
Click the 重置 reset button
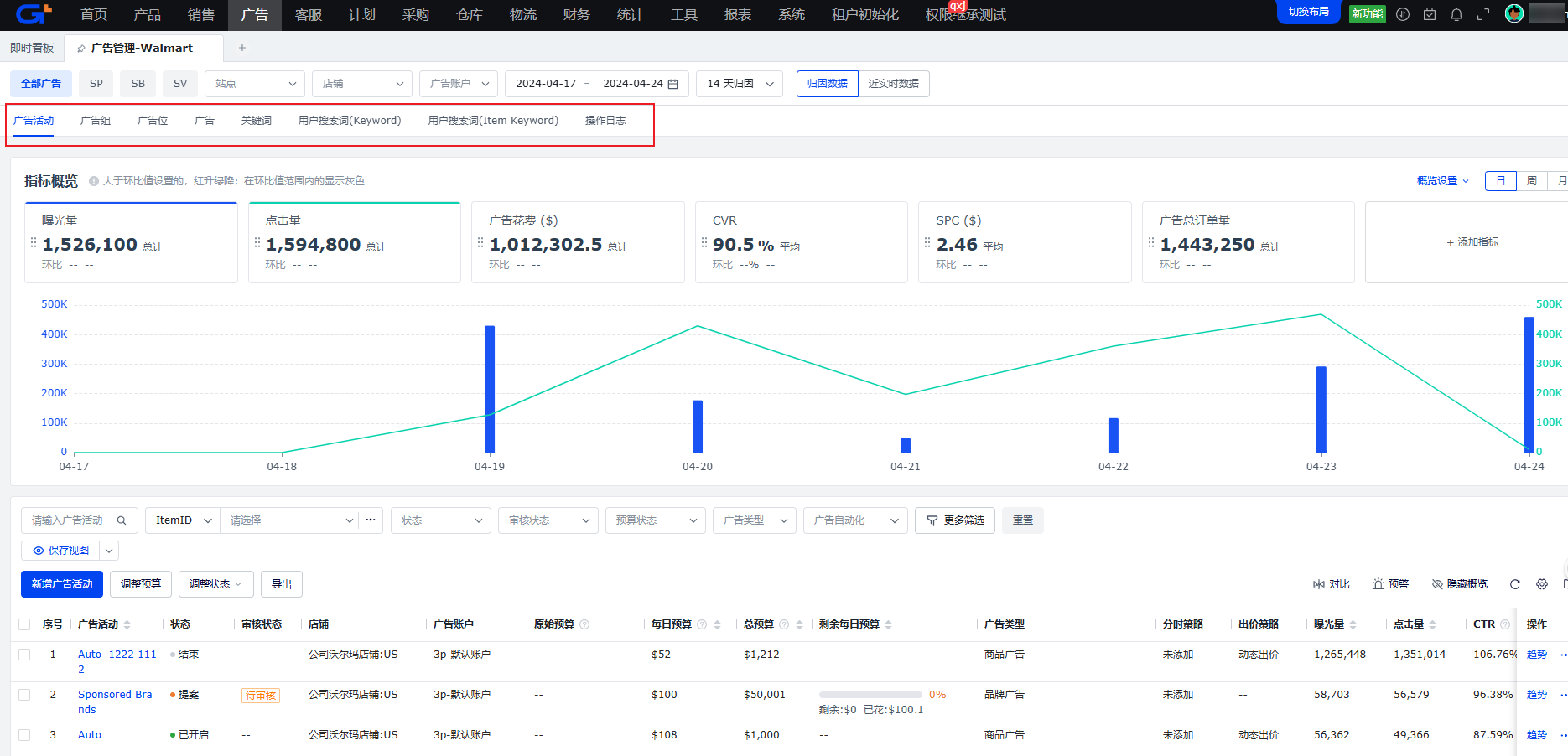(x=1023, y=520)
